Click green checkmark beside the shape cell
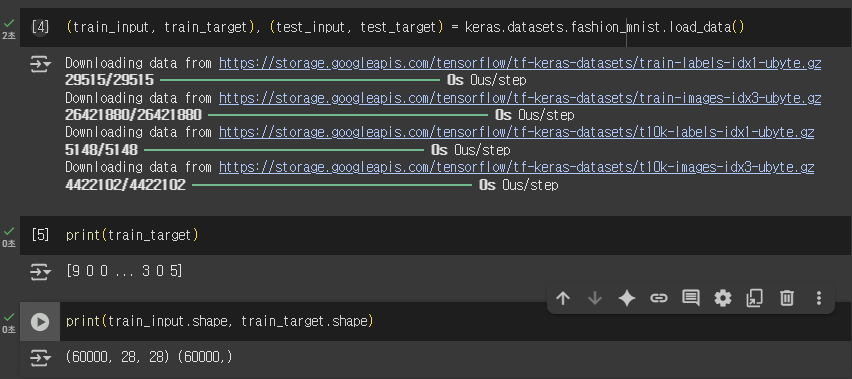This screenshot has height=379, width=852. (x=9, y=318)
